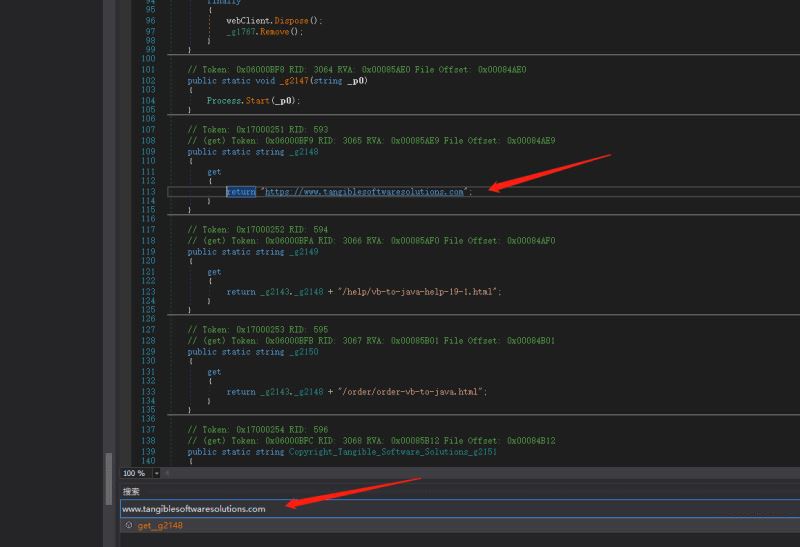800x547 pixels.
Task: Click the _g2150 property name declaration
Action: pos(304,352)
